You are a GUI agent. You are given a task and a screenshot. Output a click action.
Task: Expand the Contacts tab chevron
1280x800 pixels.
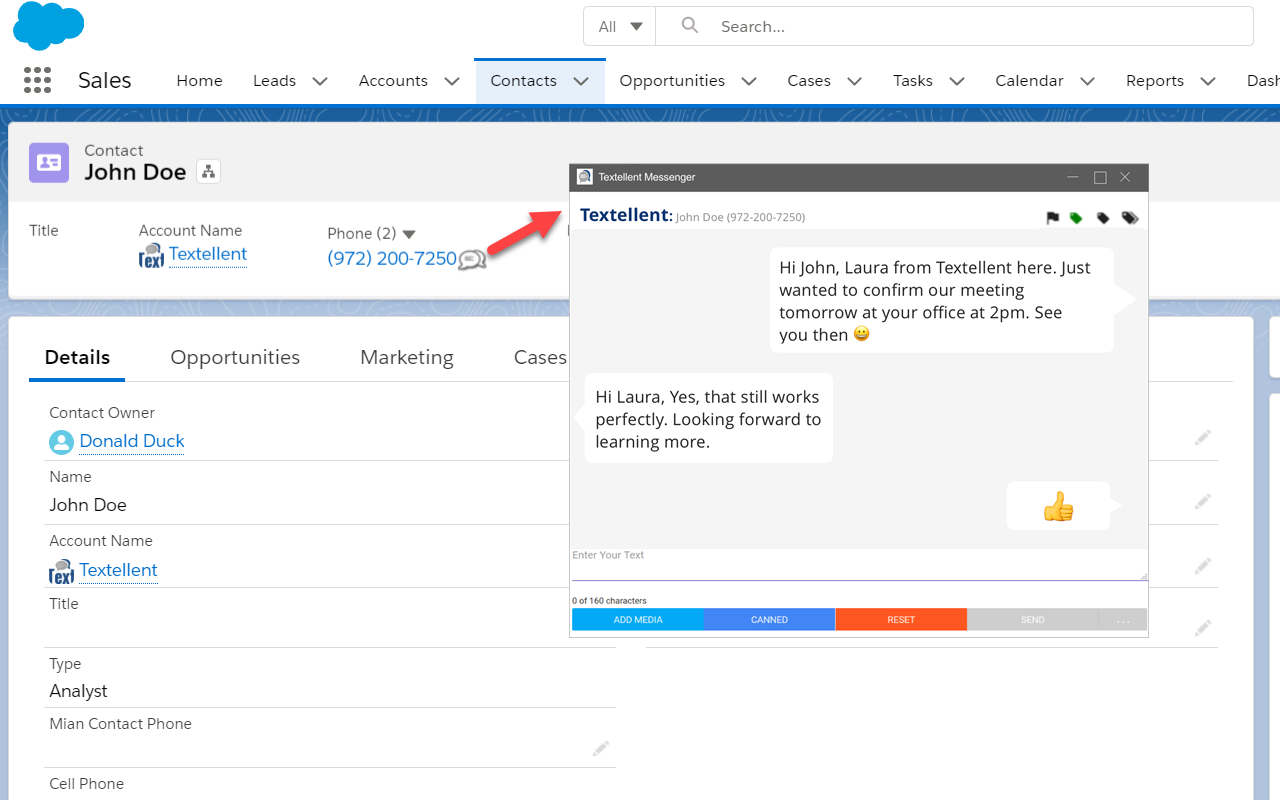point(581,81)
